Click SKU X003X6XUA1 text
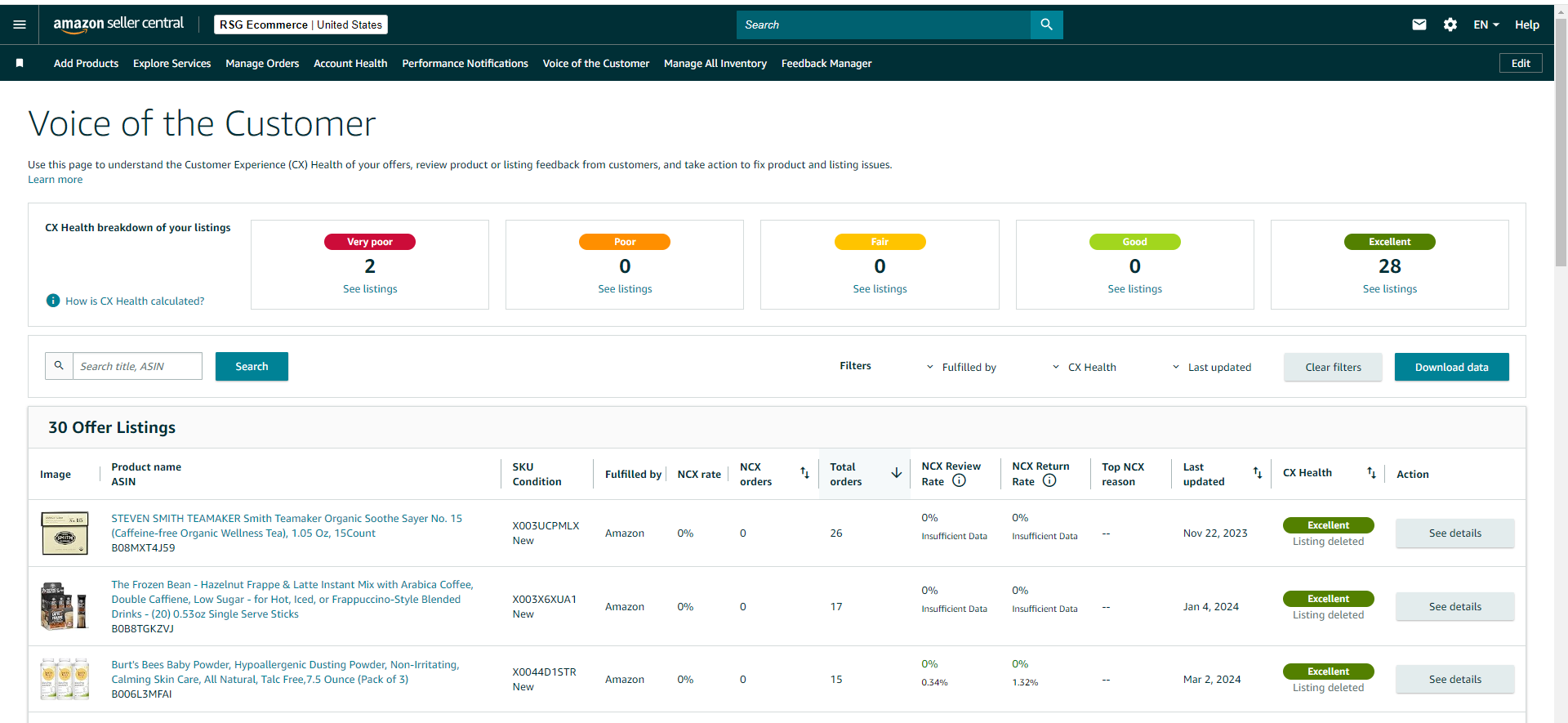 544,600
